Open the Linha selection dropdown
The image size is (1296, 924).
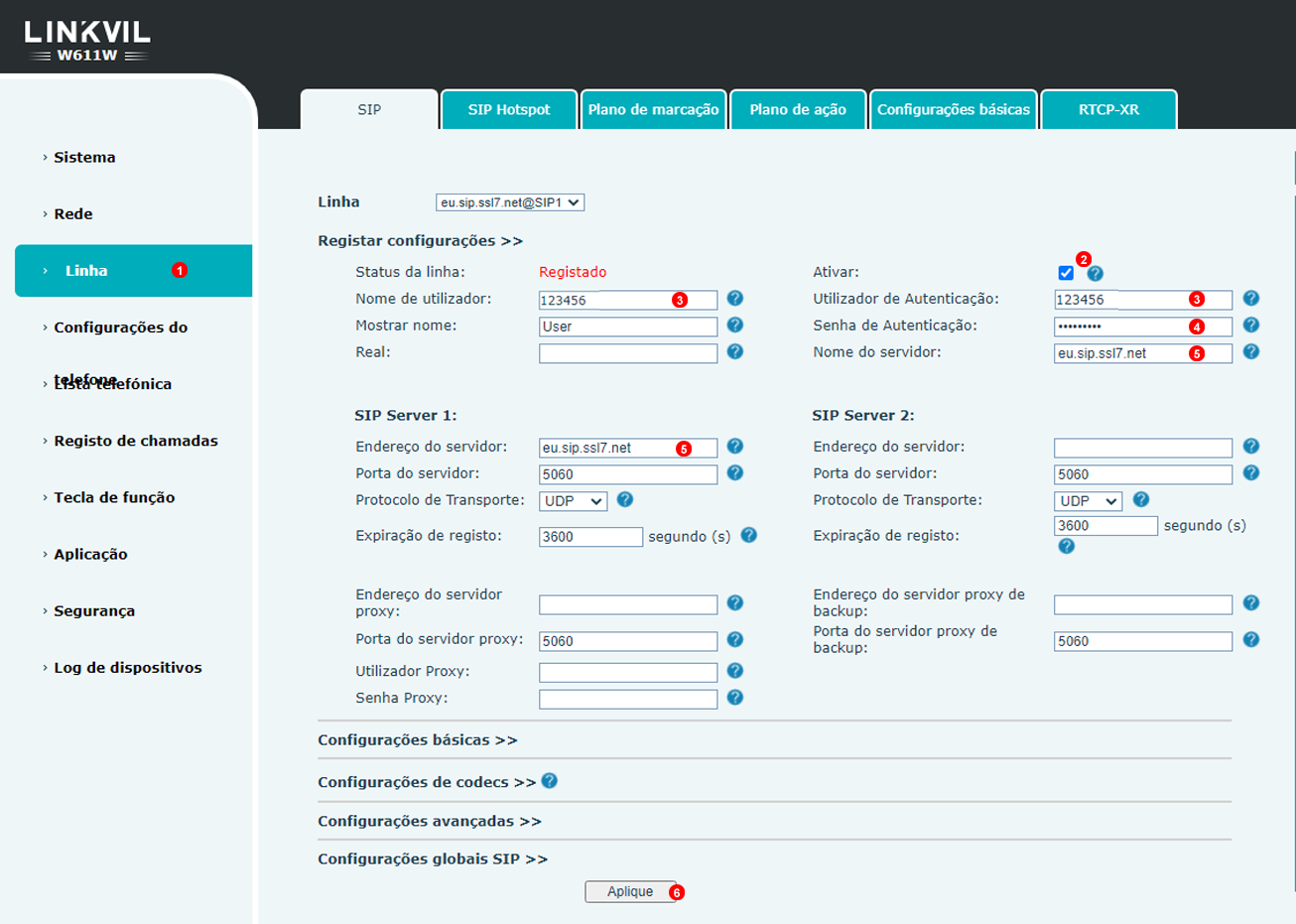tap(509, 202)
